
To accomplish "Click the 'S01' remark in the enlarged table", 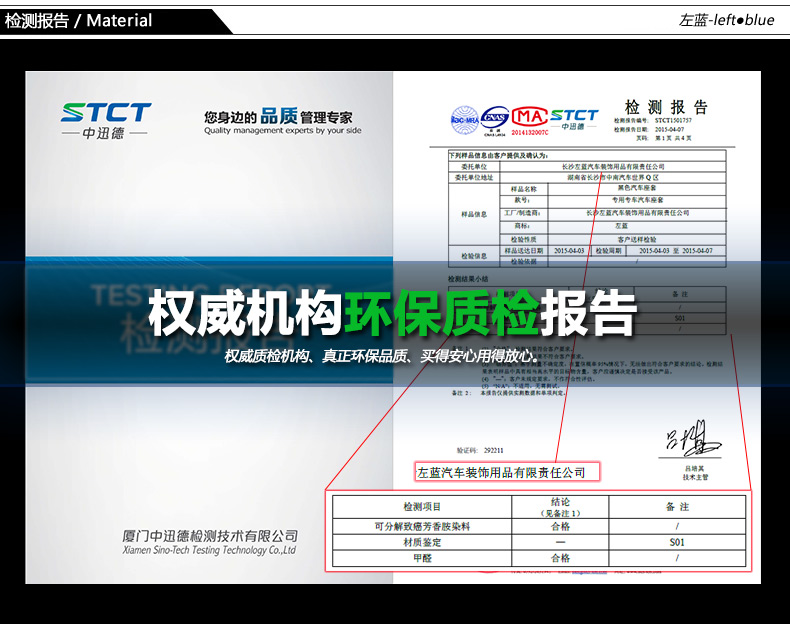I will [x=677, y=542].
